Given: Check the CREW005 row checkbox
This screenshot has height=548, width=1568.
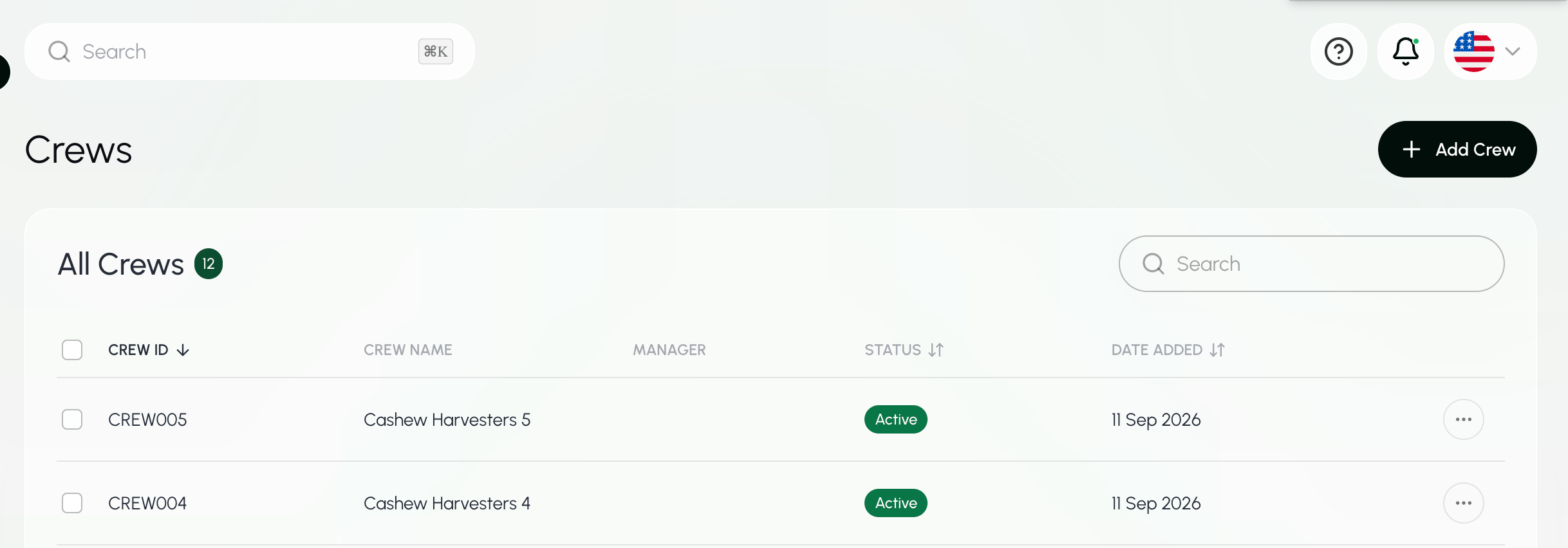Looking at the screenshot, I should 72,419.
